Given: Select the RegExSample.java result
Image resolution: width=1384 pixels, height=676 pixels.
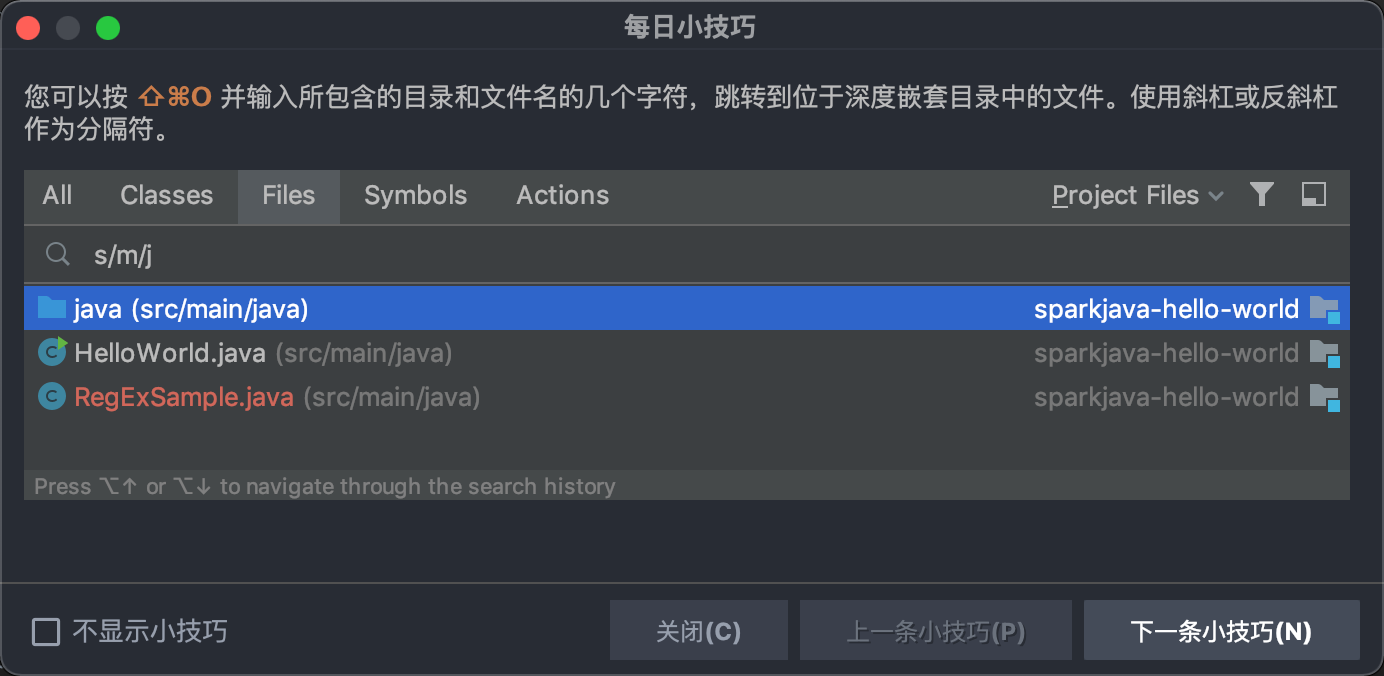Looking at the screenshot, I should [184, 397].
